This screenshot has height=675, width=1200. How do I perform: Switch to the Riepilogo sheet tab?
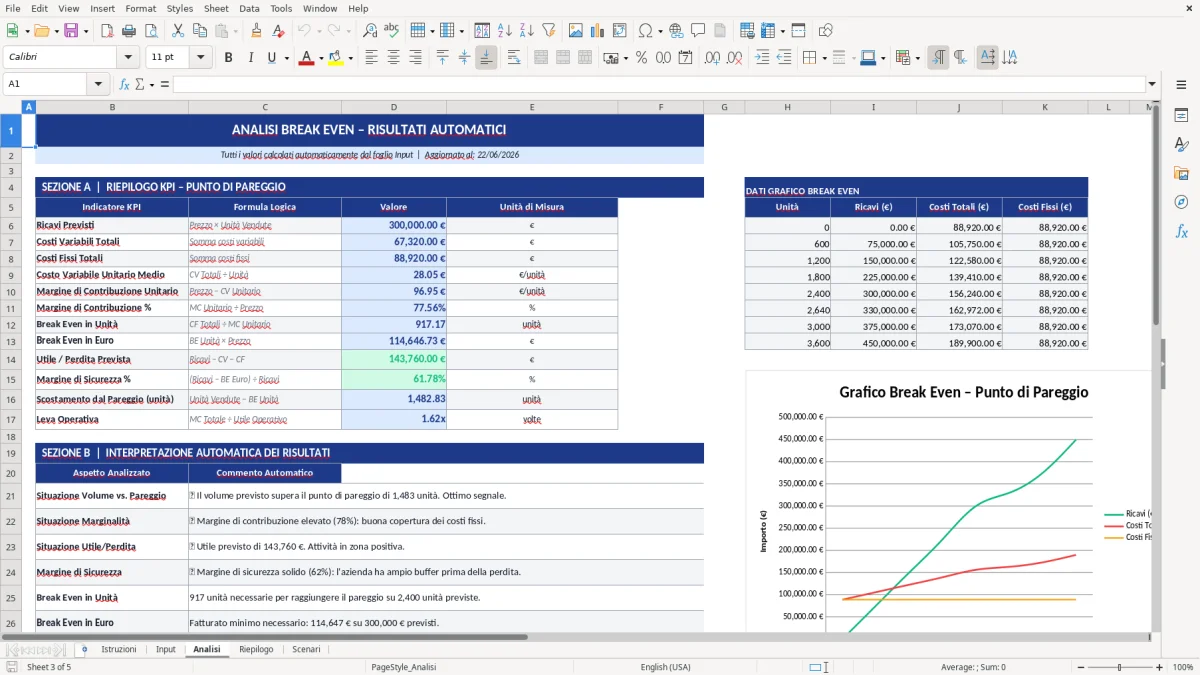256,649
